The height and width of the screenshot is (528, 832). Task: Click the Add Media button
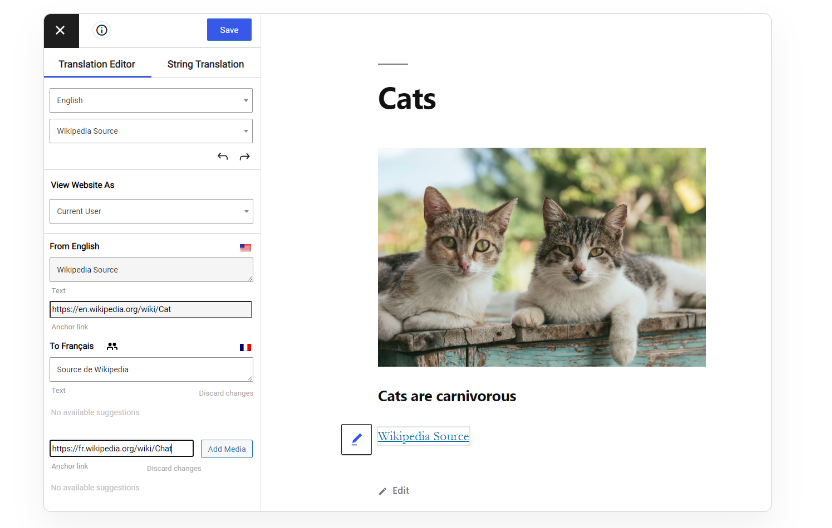point(227,449)
